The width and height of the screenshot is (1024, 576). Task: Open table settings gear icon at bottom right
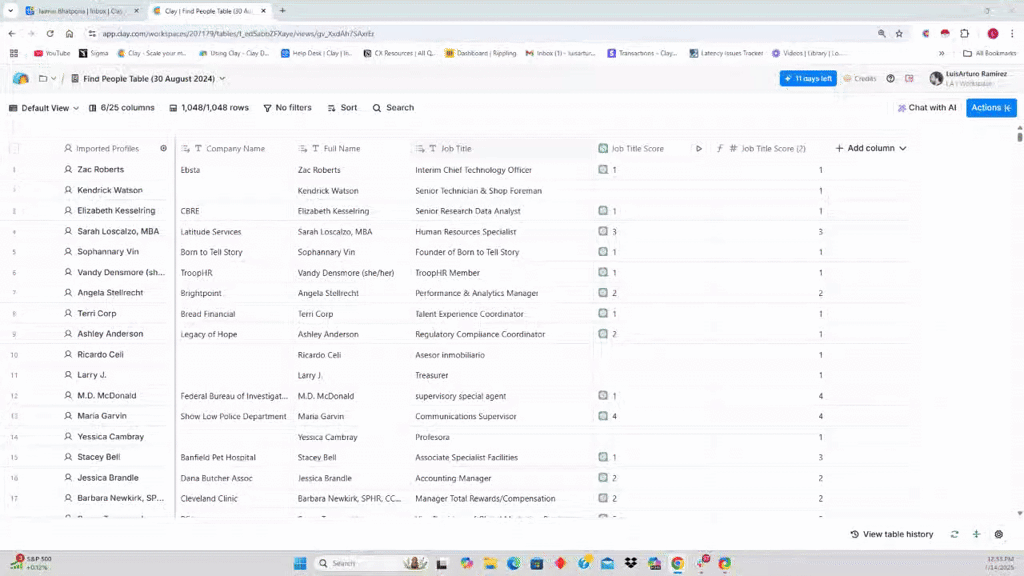(998, 534)
